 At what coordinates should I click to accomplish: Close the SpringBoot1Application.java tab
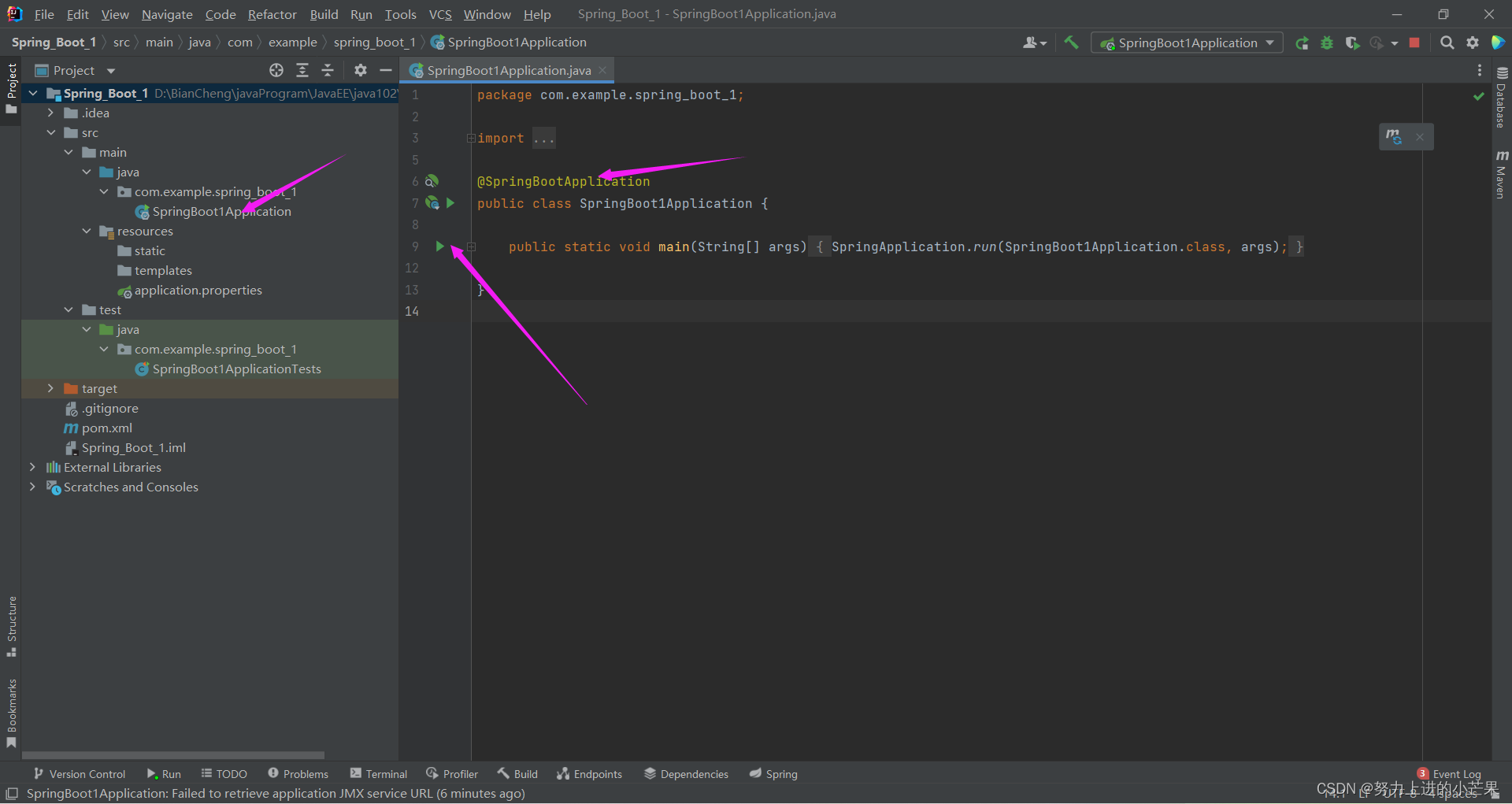602,70
